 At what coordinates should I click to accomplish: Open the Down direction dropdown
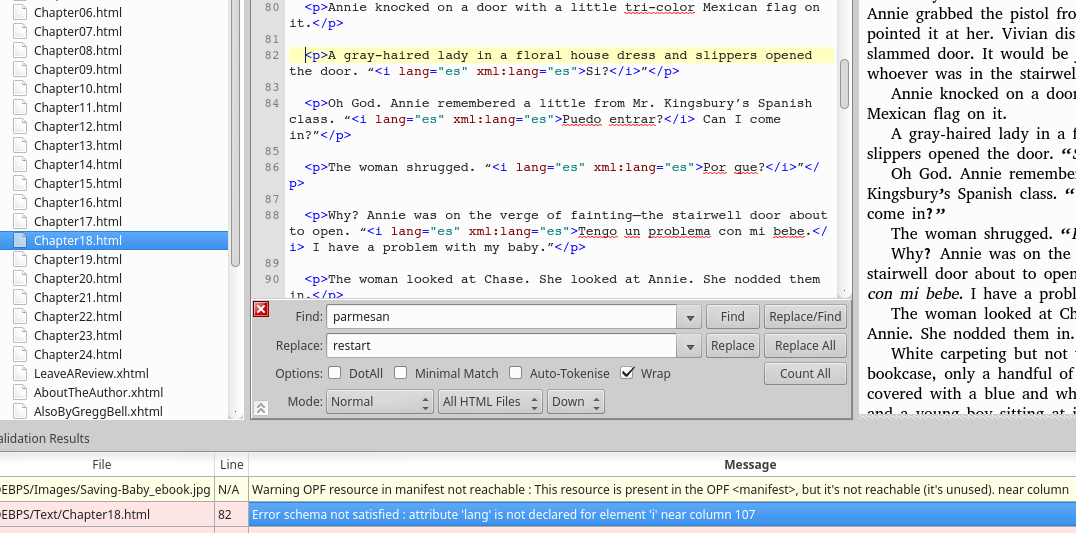pos(575,402)
